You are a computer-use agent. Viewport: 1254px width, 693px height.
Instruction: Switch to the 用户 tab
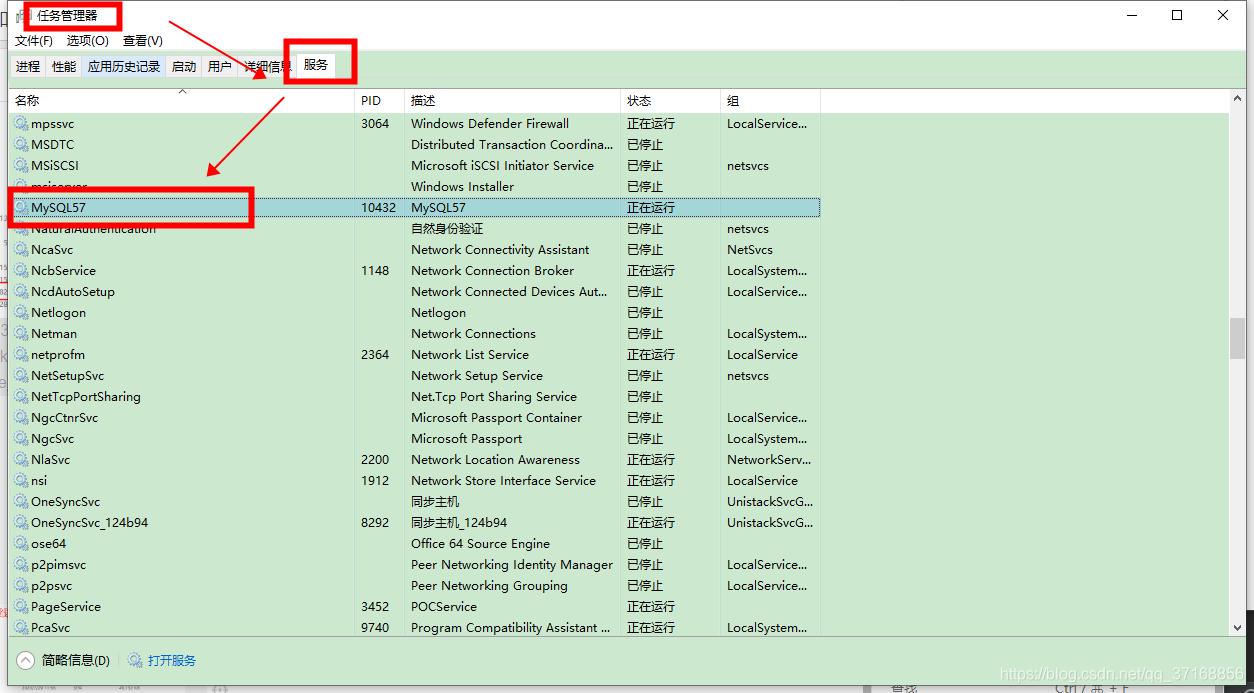(220, 67)
